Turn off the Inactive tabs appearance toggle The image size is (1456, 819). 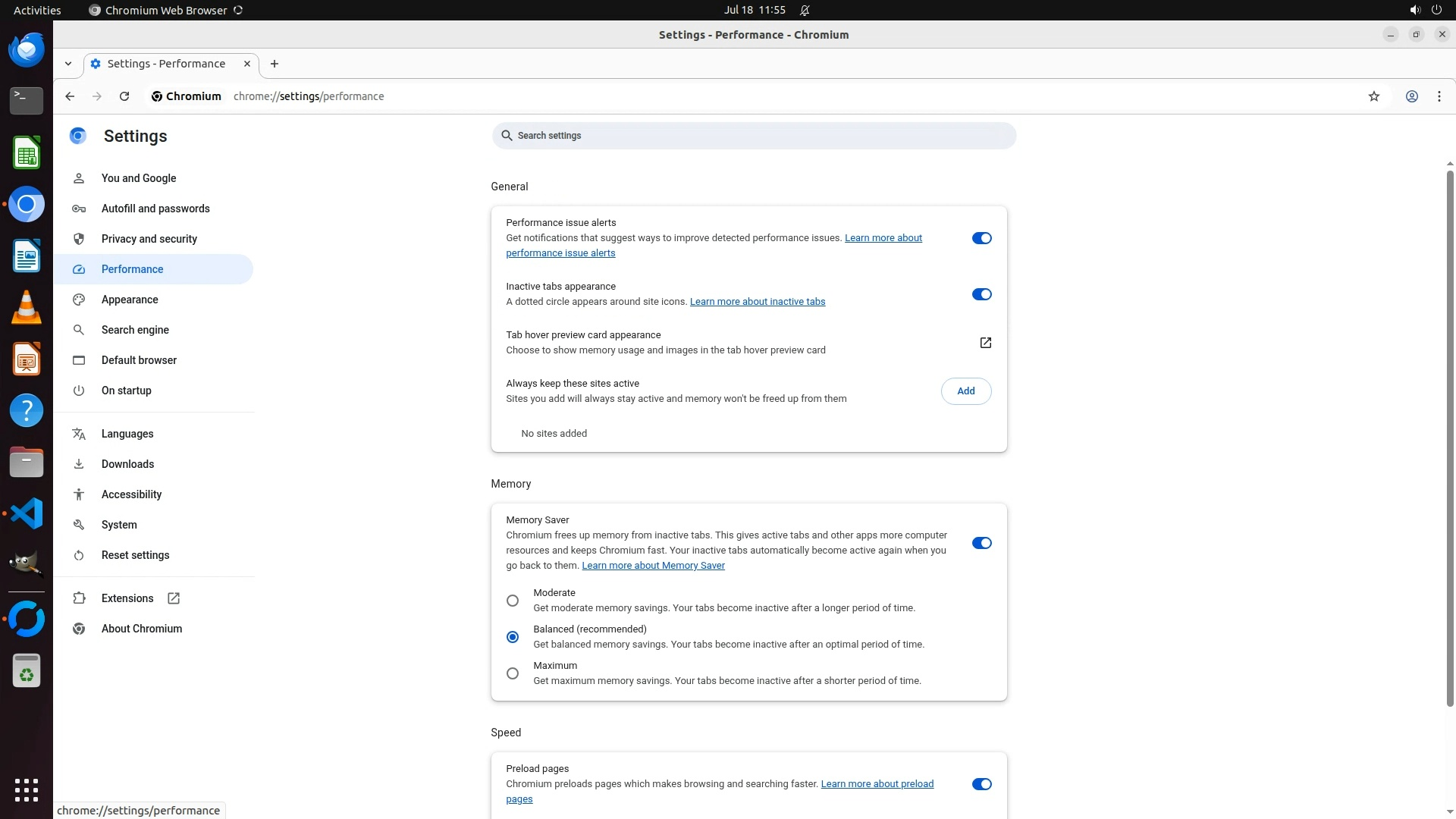pos(981,294)
